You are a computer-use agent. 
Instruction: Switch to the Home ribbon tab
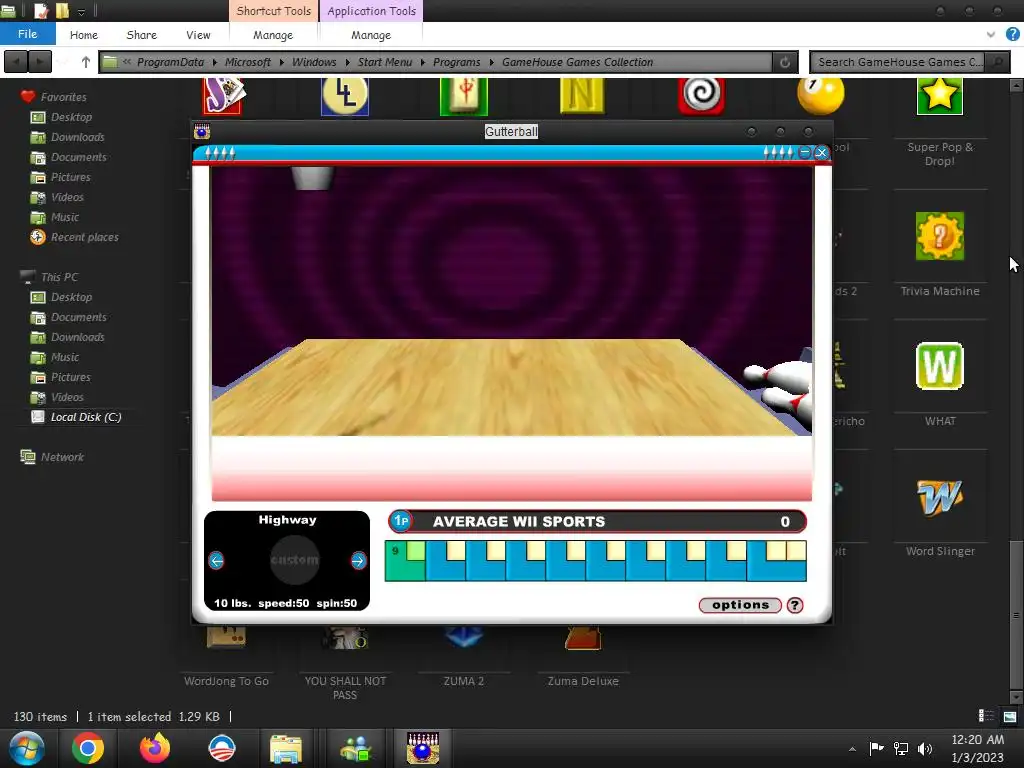(84, 35)
